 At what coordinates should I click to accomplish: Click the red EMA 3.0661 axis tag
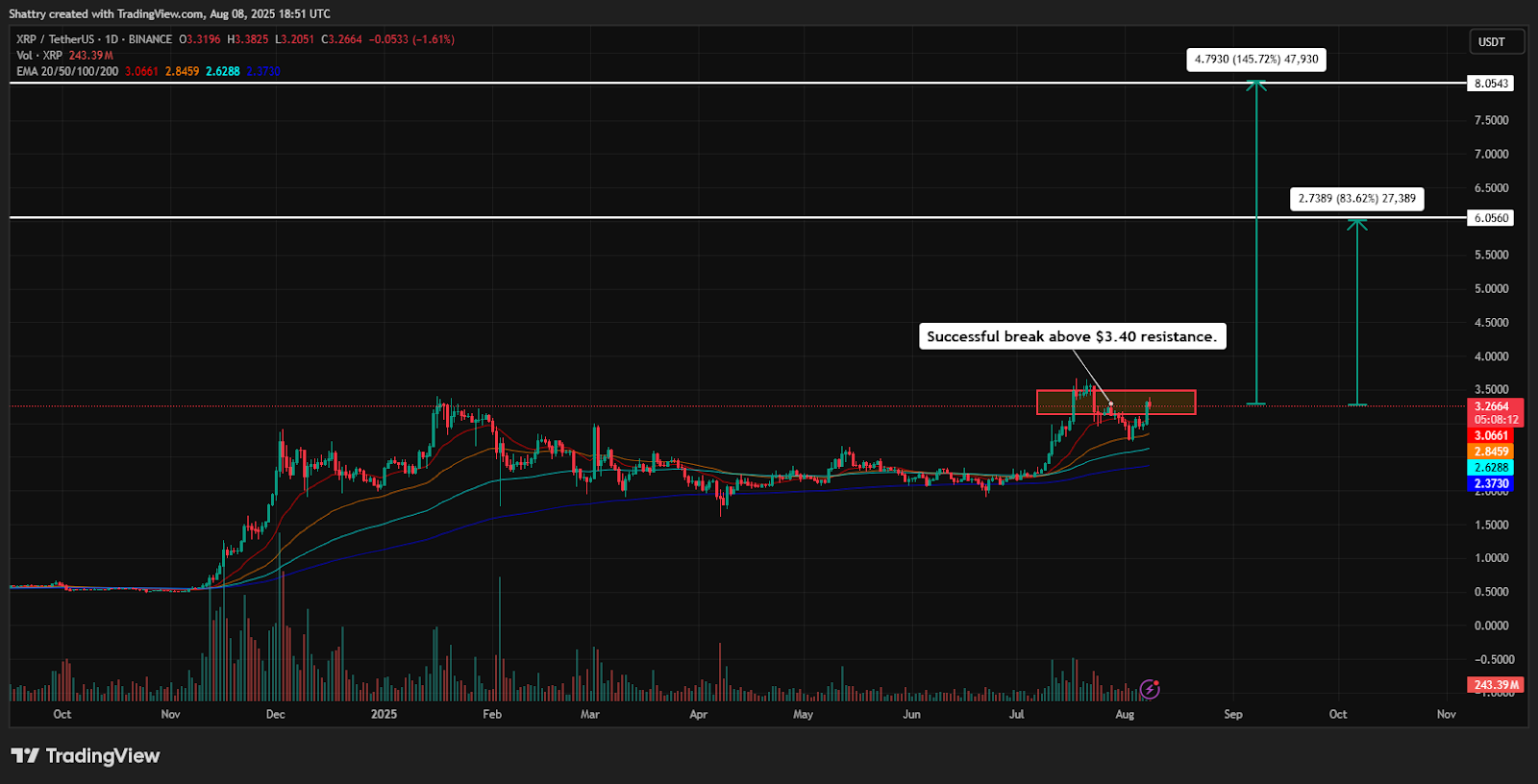[1491, 436]
